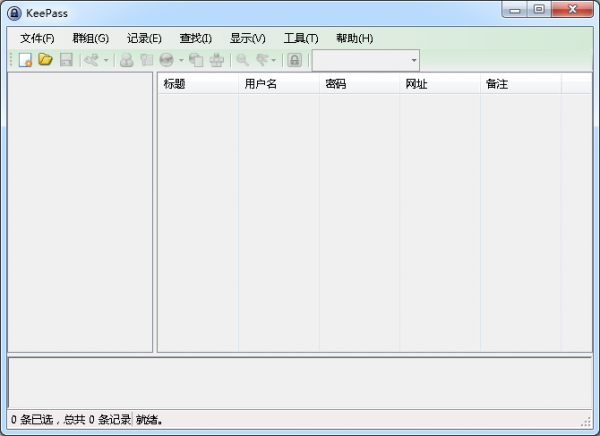Close the KeePass window
Image resolution: width=600 pixels, height=436 pixels.
(572, 9)
